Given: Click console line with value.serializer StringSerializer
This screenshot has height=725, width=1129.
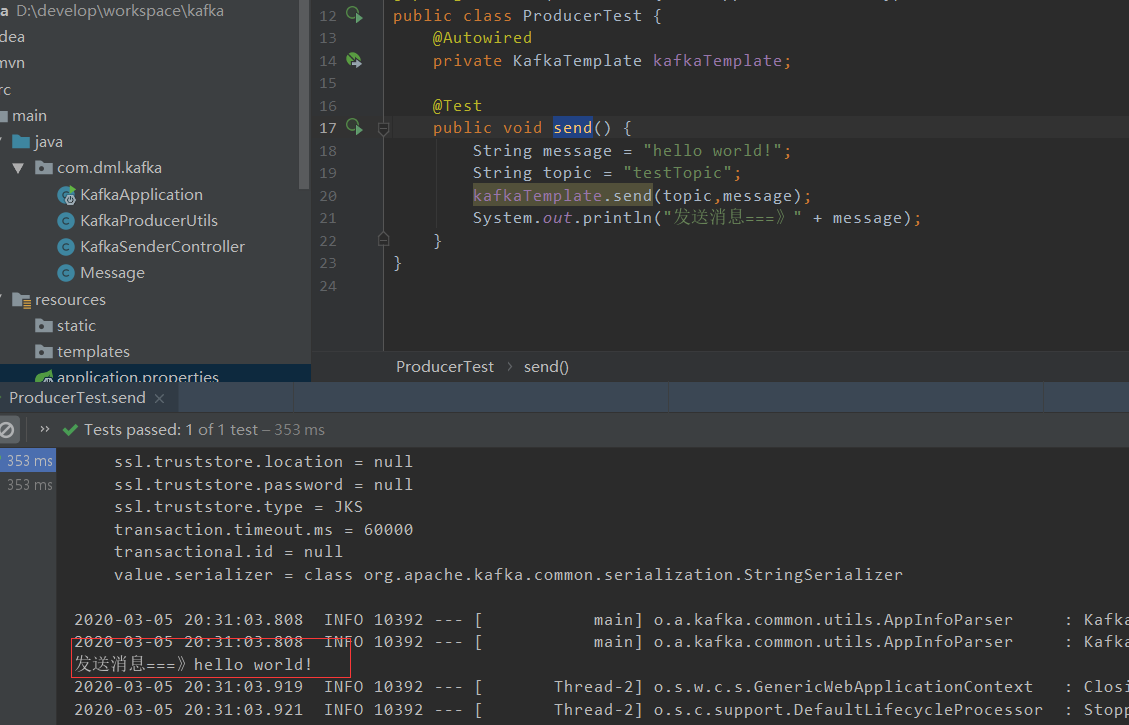Looking at the screenshot, I should (508, 575).
